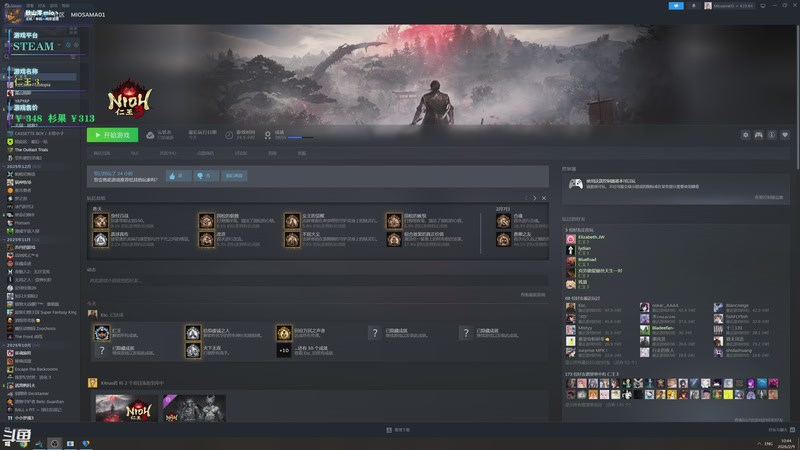800x450 pixels.
Task: Click the green 开始游戏 play button
Action: [112, 135]
